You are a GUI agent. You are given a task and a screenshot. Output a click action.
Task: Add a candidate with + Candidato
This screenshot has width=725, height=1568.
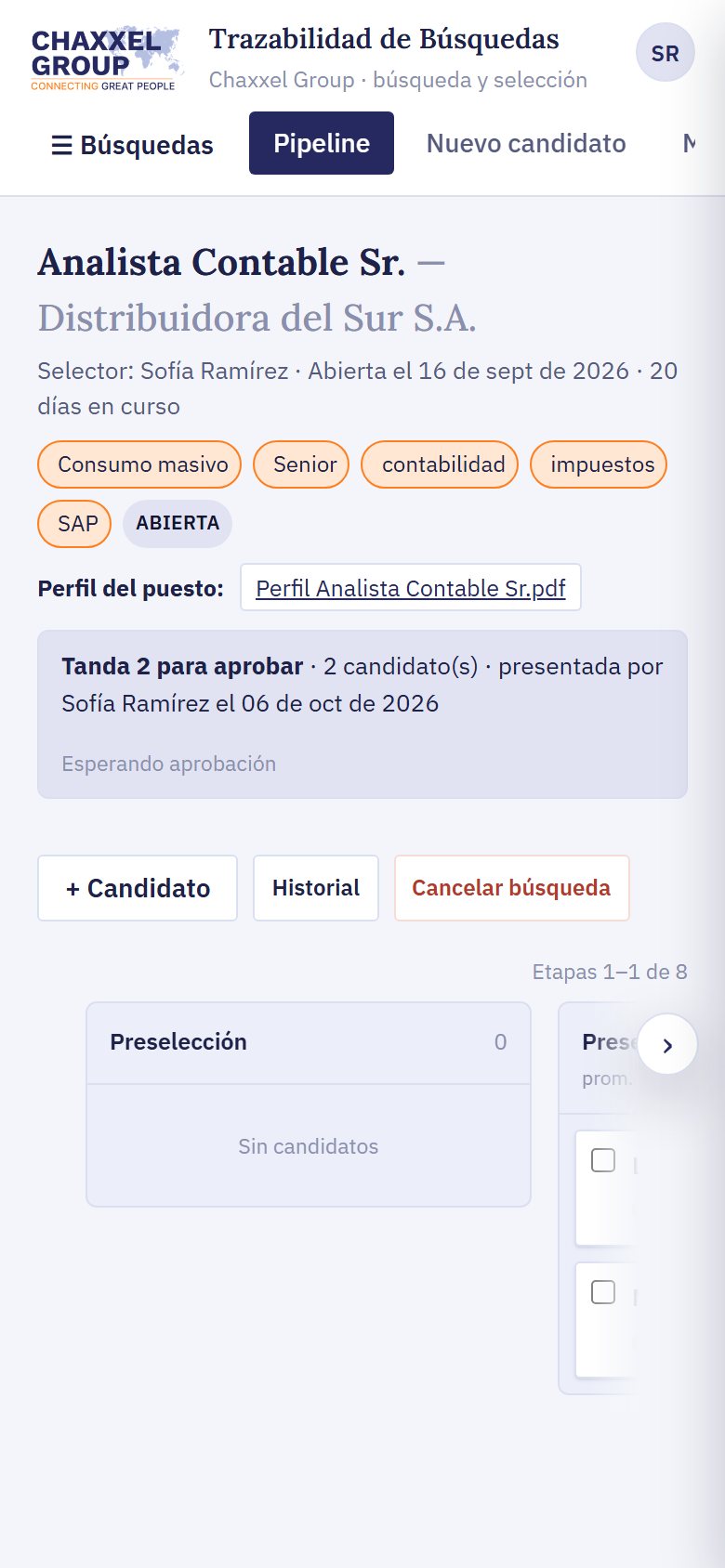pyautogui.click(x=138, y=888)
